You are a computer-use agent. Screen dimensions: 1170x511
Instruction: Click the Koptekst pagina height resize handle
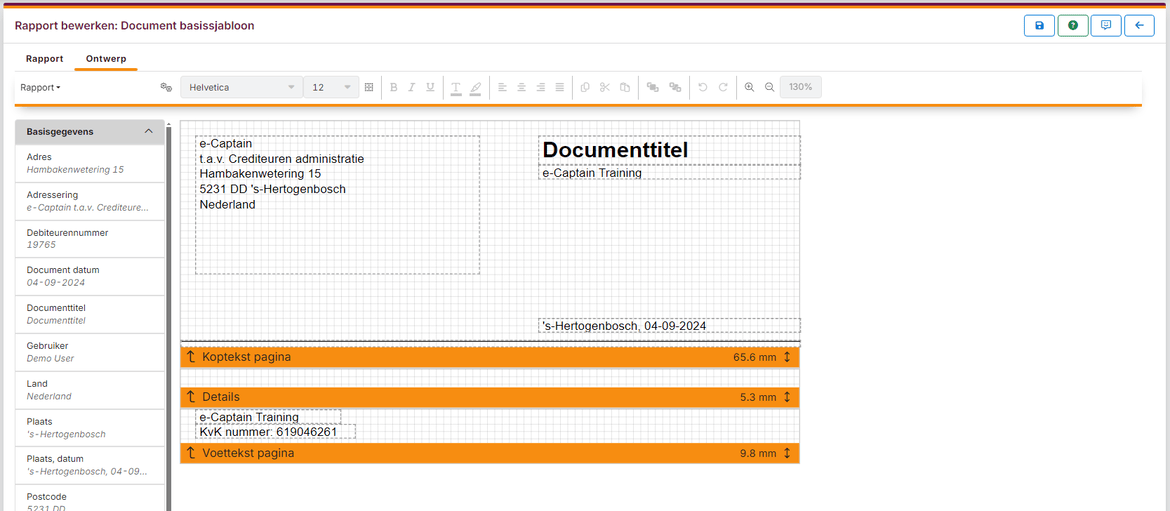[x=787, y=357]
